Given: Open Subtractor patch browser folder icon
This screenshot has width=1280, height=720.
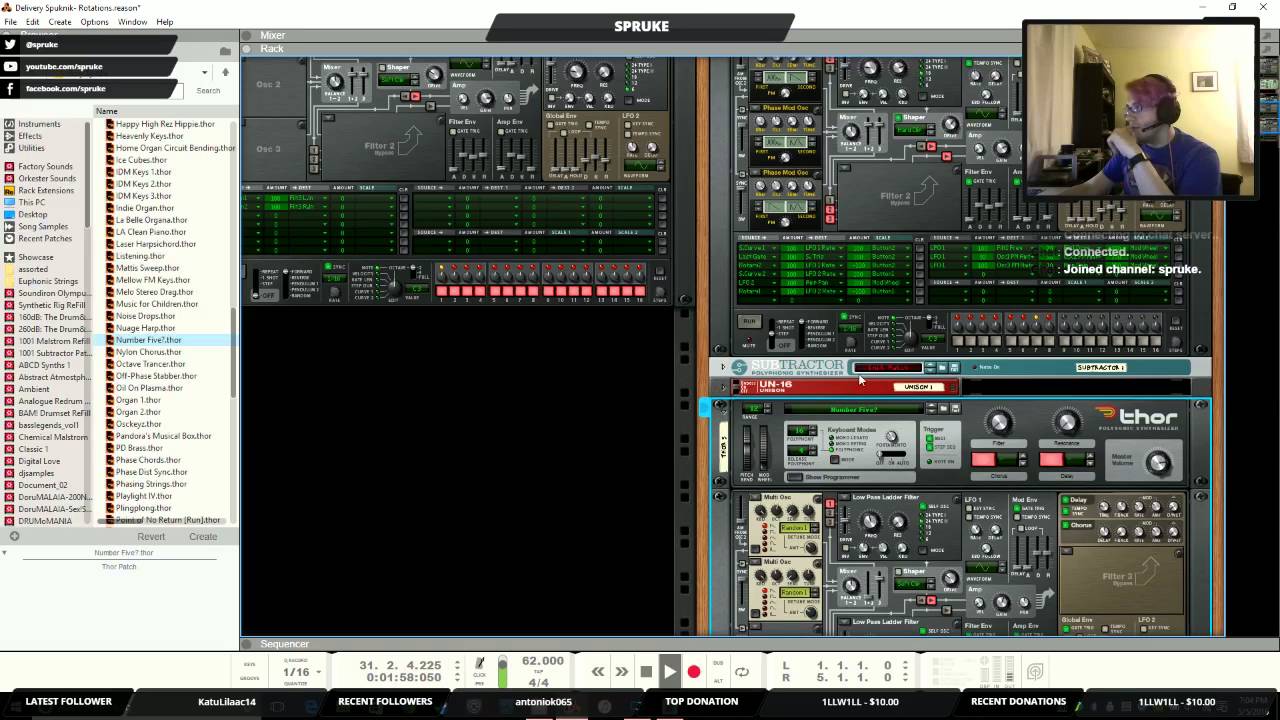Looking at the screenshot, I should (942, 368).
